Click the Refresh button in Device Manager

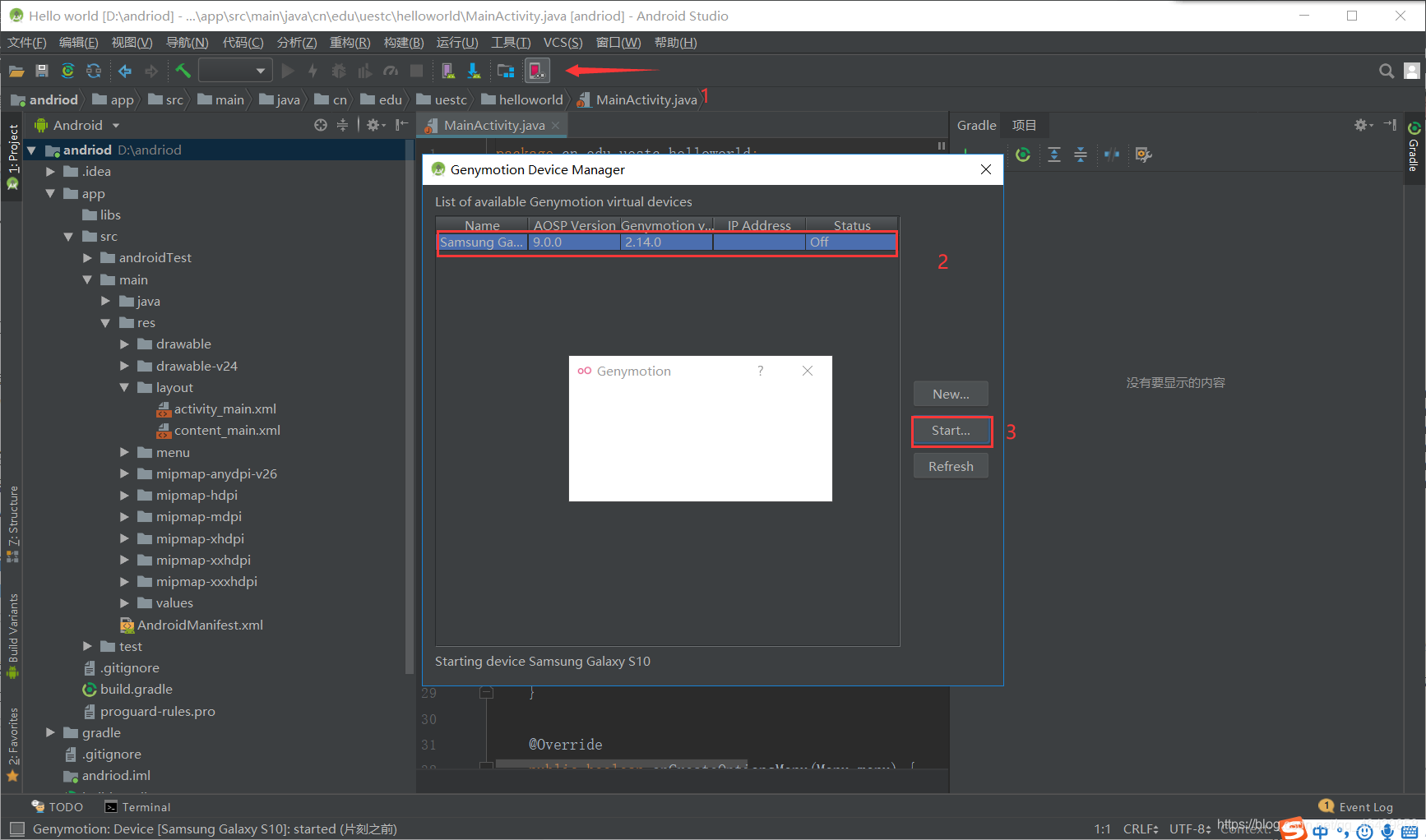tap(951, 467)
